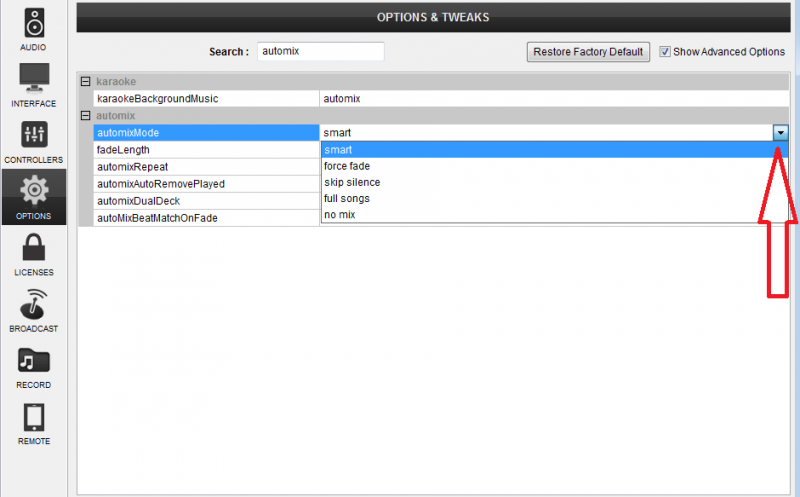This screenshot has width=800, height=497.
Task: Click the Search input field
Action: point(320,52)
